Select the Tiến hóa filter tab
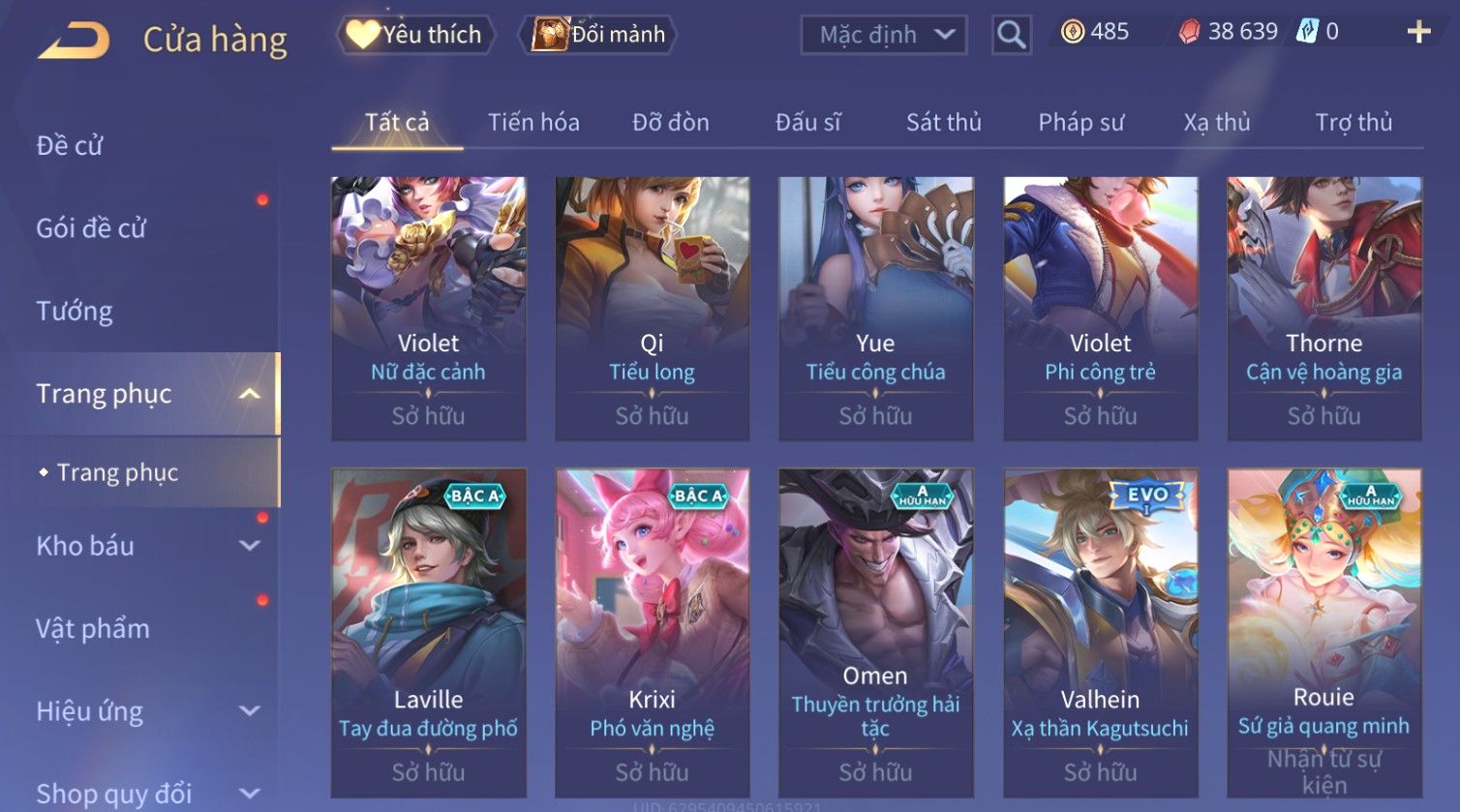 (x=533, y=123)
